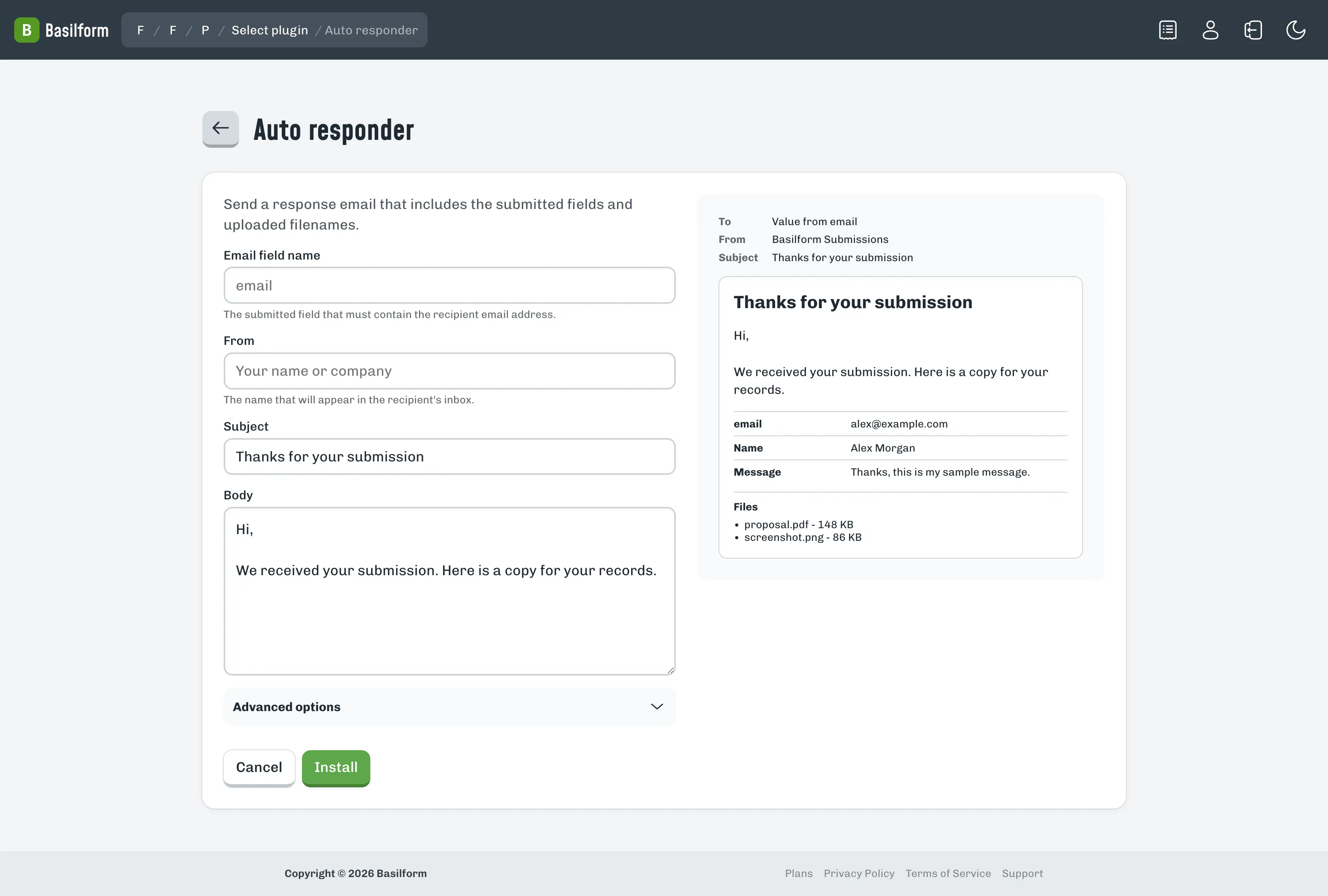The image size is (1328, 896).
Task: Click the recipient's inbox help text
Action: (x=349, y=400)
